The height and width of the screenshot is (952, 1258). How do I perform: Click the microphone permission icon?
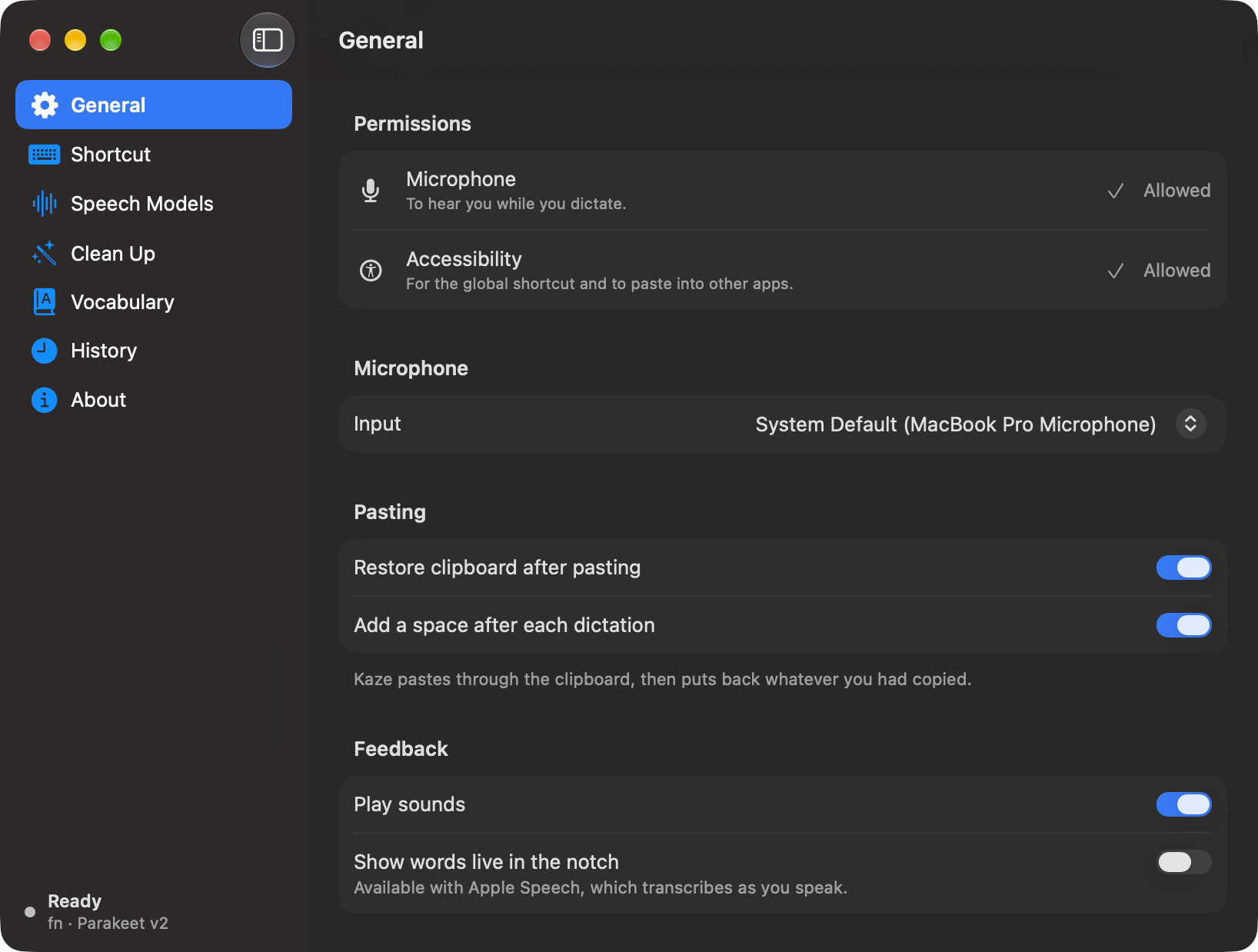pyautogui.click(x=371, y=191)
